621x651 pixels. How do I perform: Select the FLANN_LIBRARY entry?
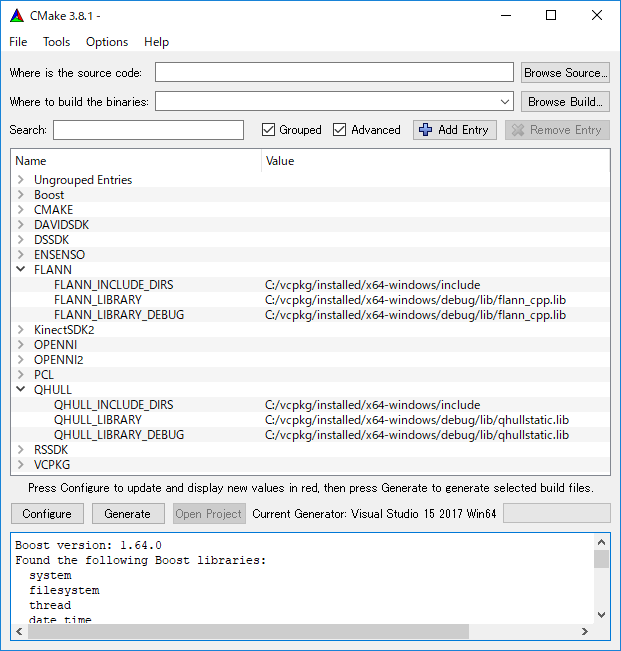coord(98,300)
